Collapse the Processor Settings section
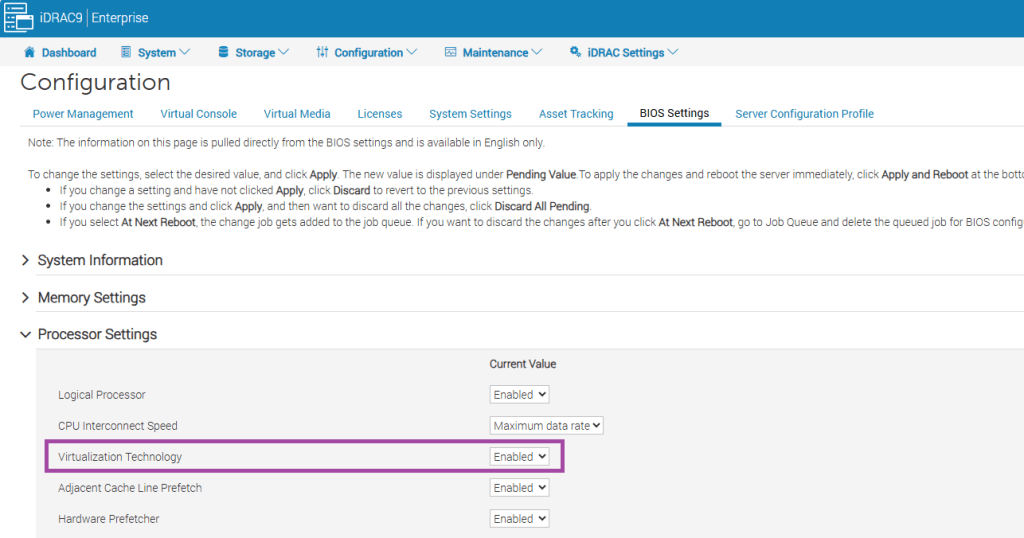 (25, 335)
